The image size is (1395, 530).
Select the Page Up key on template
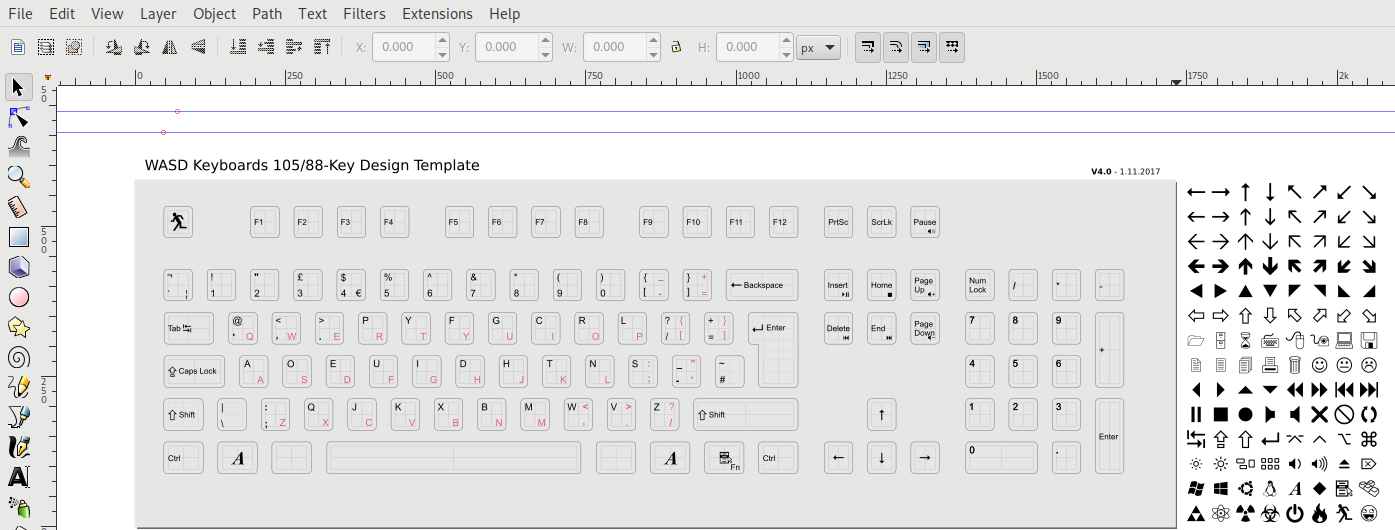pyautogui.click(x=924, y=285)
